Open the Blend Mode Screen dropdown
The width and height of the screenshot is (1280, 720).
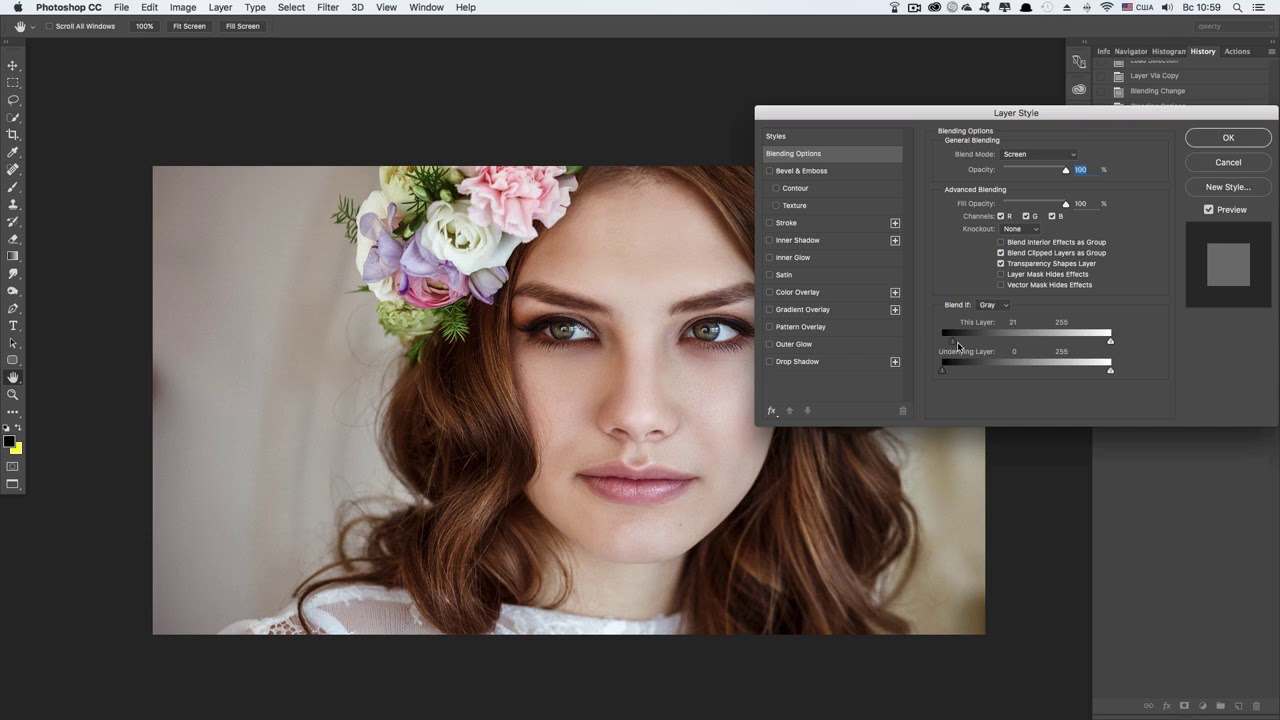tap(1039, 154)
